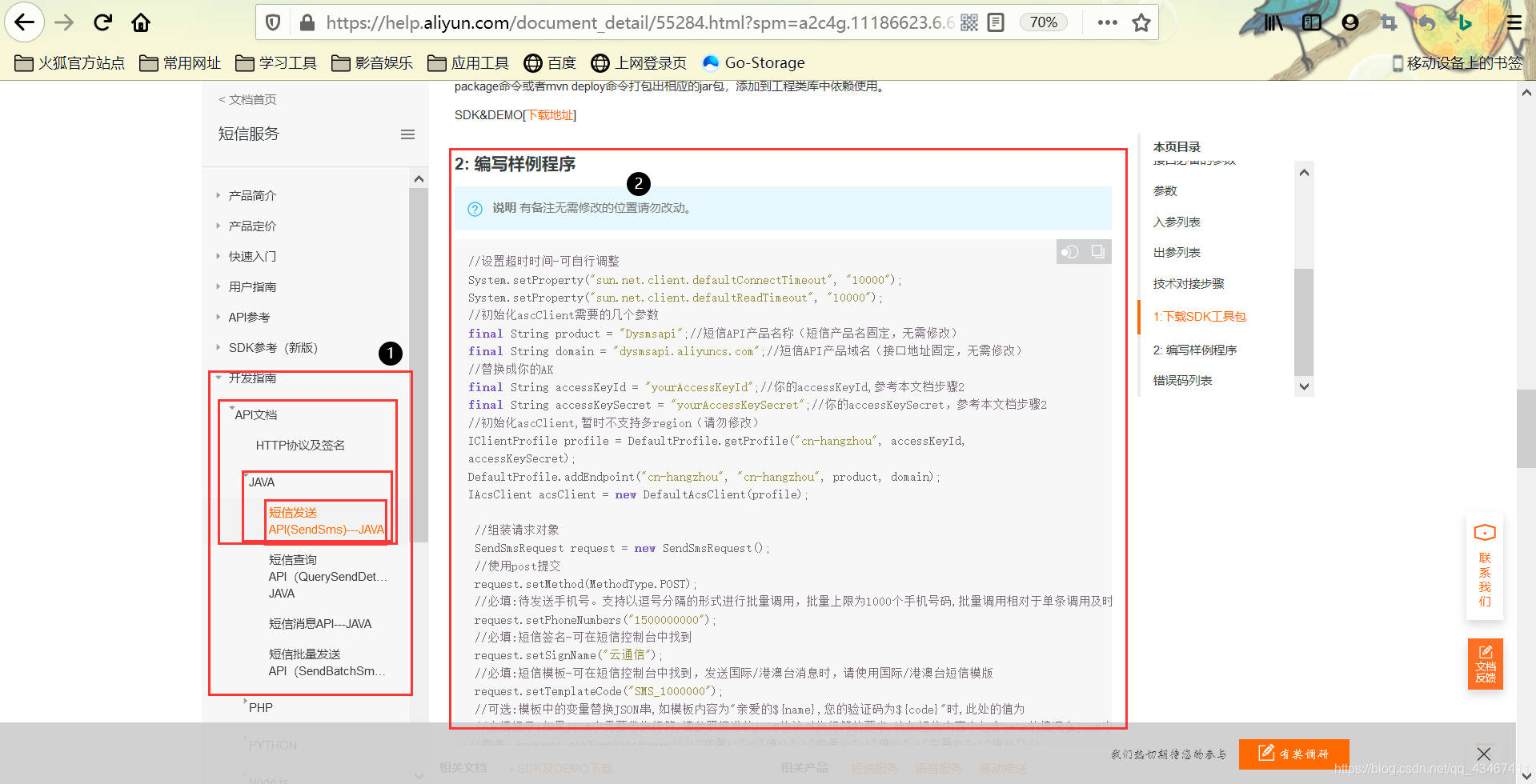Jump to 错误码列表 section

(1182, 380)
